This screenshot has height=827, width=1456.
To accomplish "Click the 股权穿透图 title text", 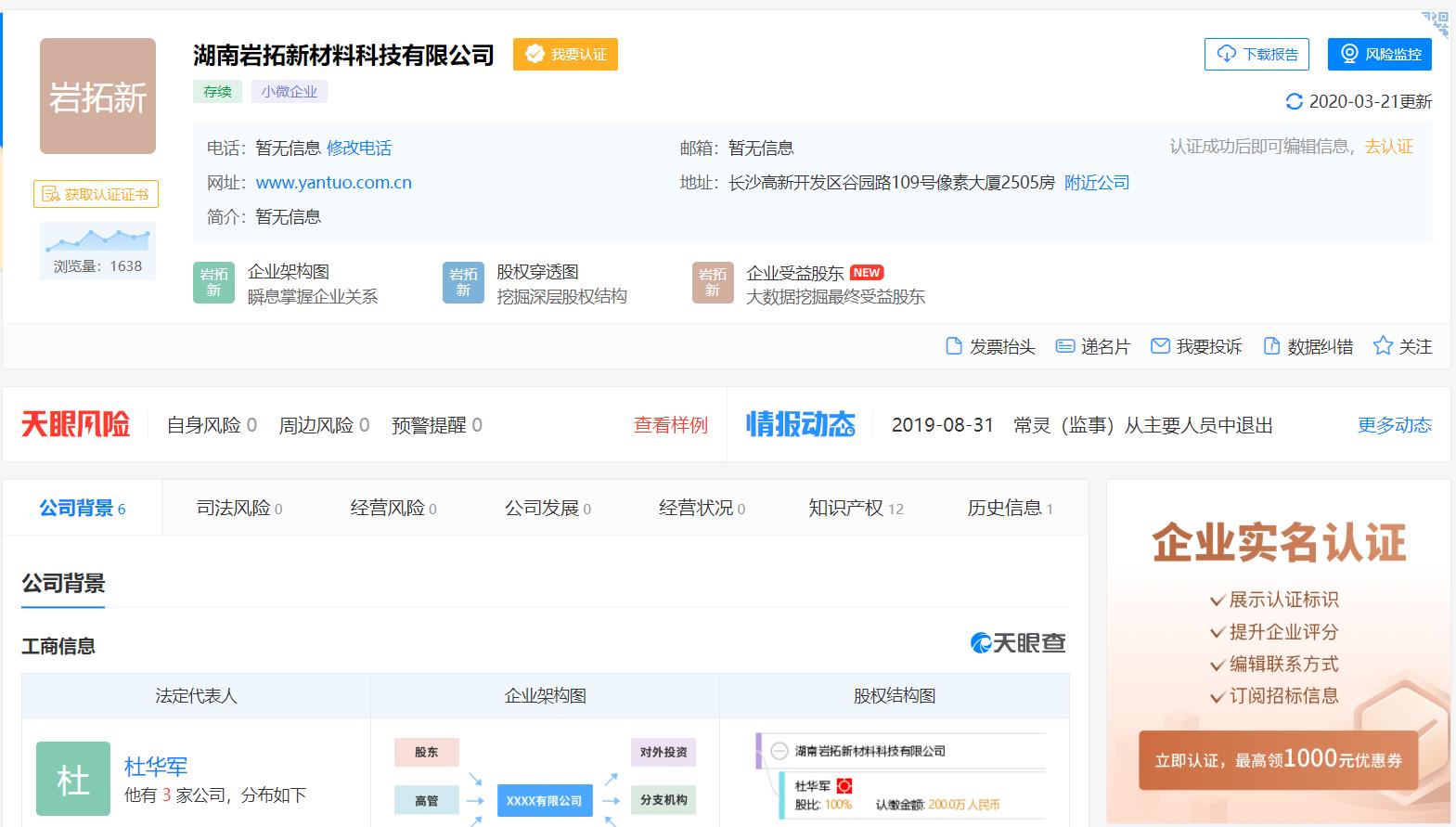I will [537, 272].
